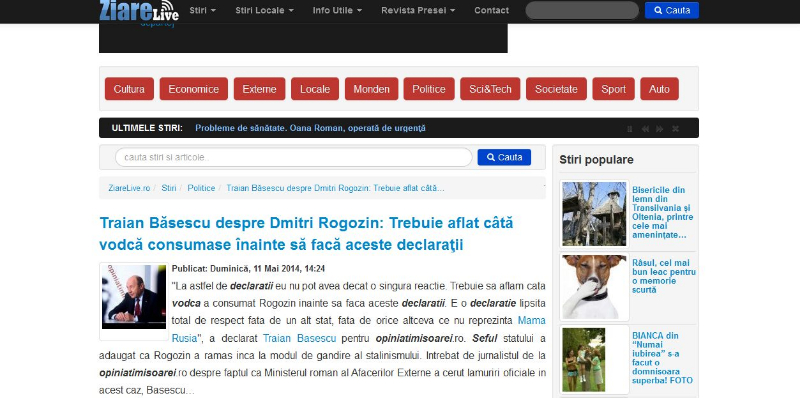Browse the Locale category
This screenshot has width=800, height=398.
click(x=315, y=89)
